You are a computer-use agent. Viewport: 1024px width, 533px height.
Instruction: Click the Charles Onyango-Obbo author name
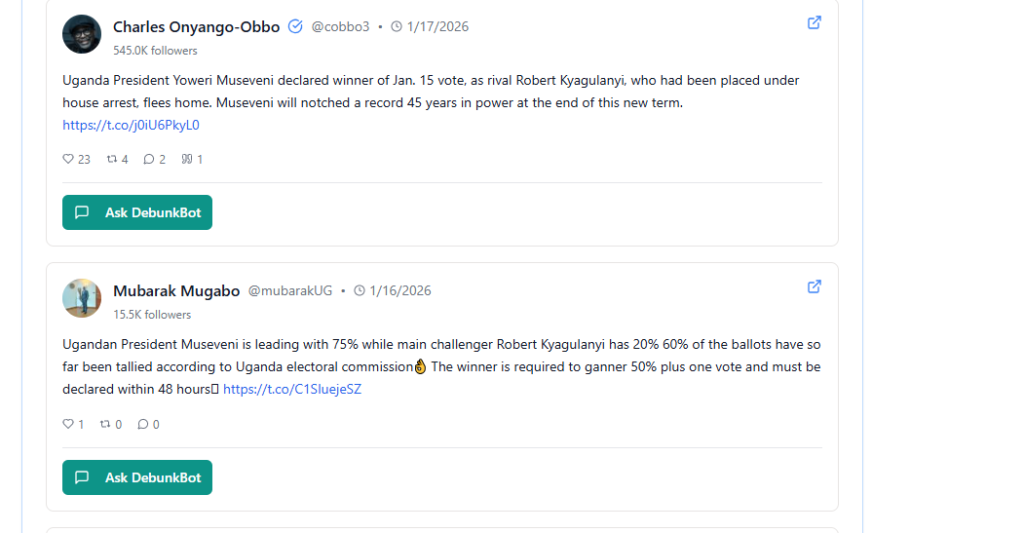pyautogui.click(x=196, y=27)
